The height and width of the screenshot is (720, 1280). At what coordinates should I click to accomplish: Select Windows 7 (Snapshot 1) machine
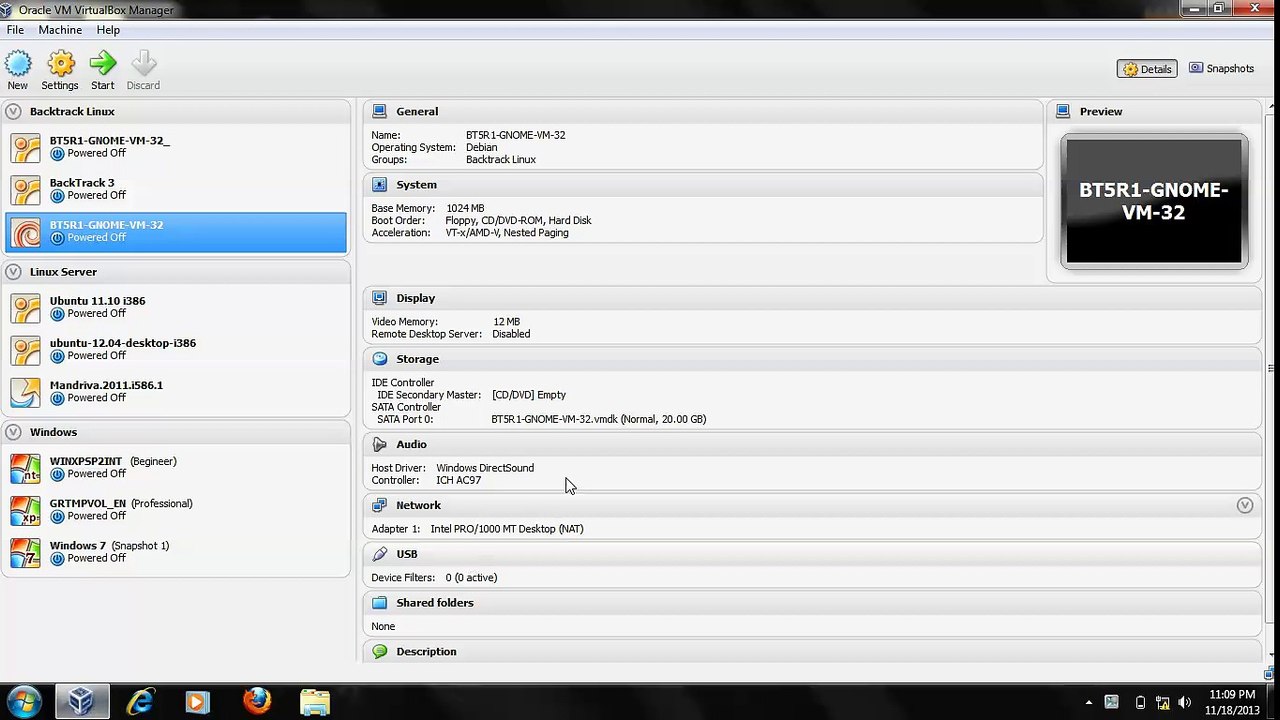(x=176, y=551)
